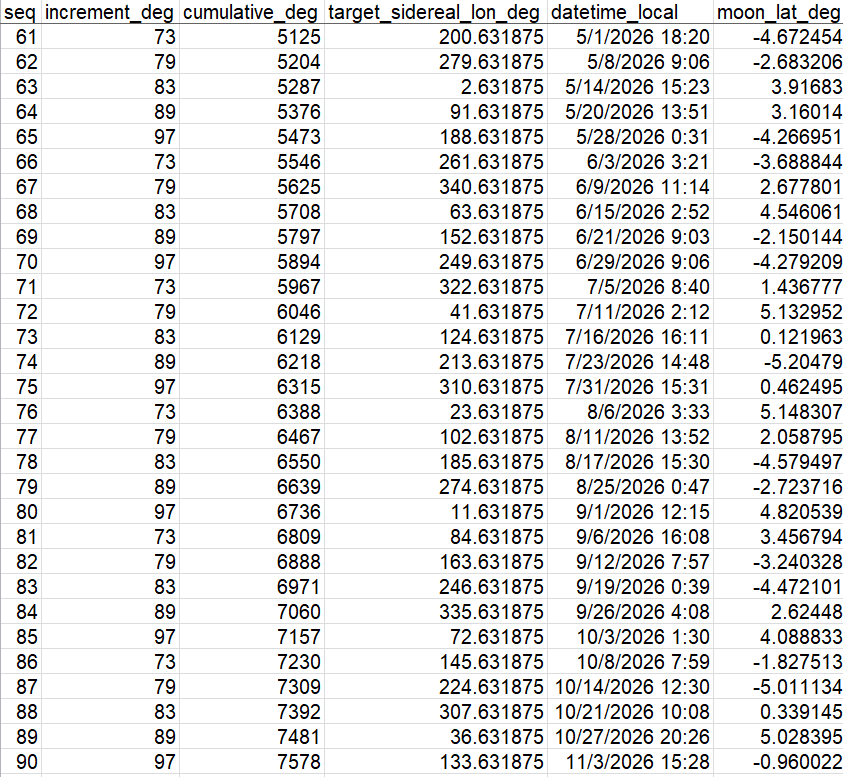The height and width of the screenshot is (777, 843).
Task: Select the seq column header cell
Action: tap(20, 12)
